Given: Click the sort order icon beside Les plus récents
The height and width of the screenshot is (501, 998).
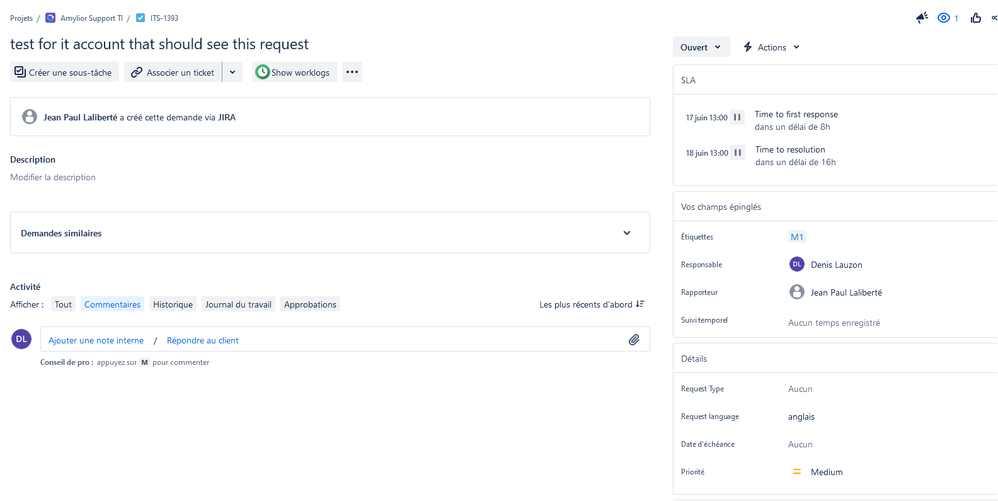Looking at the screenshot, I should 640,304.
